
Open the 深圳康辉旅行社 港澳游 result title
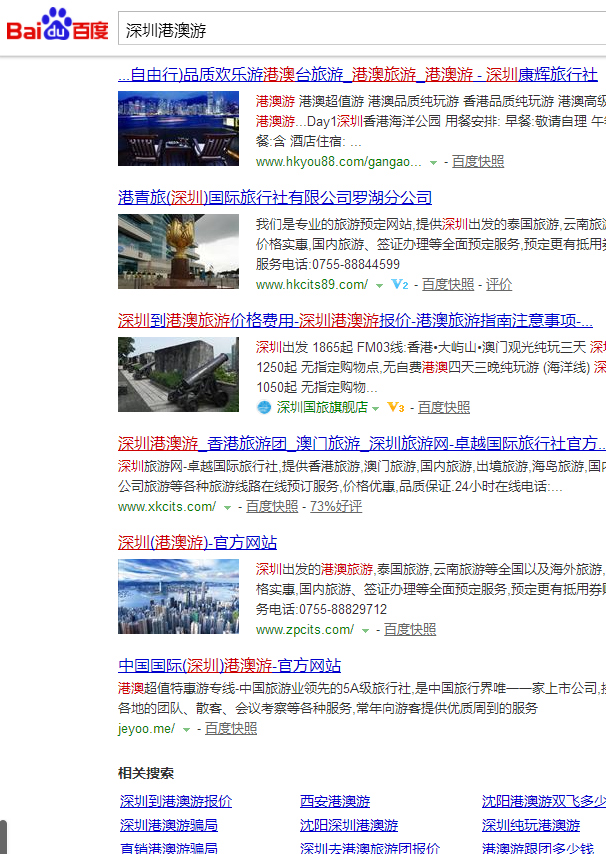pos(358,74)
